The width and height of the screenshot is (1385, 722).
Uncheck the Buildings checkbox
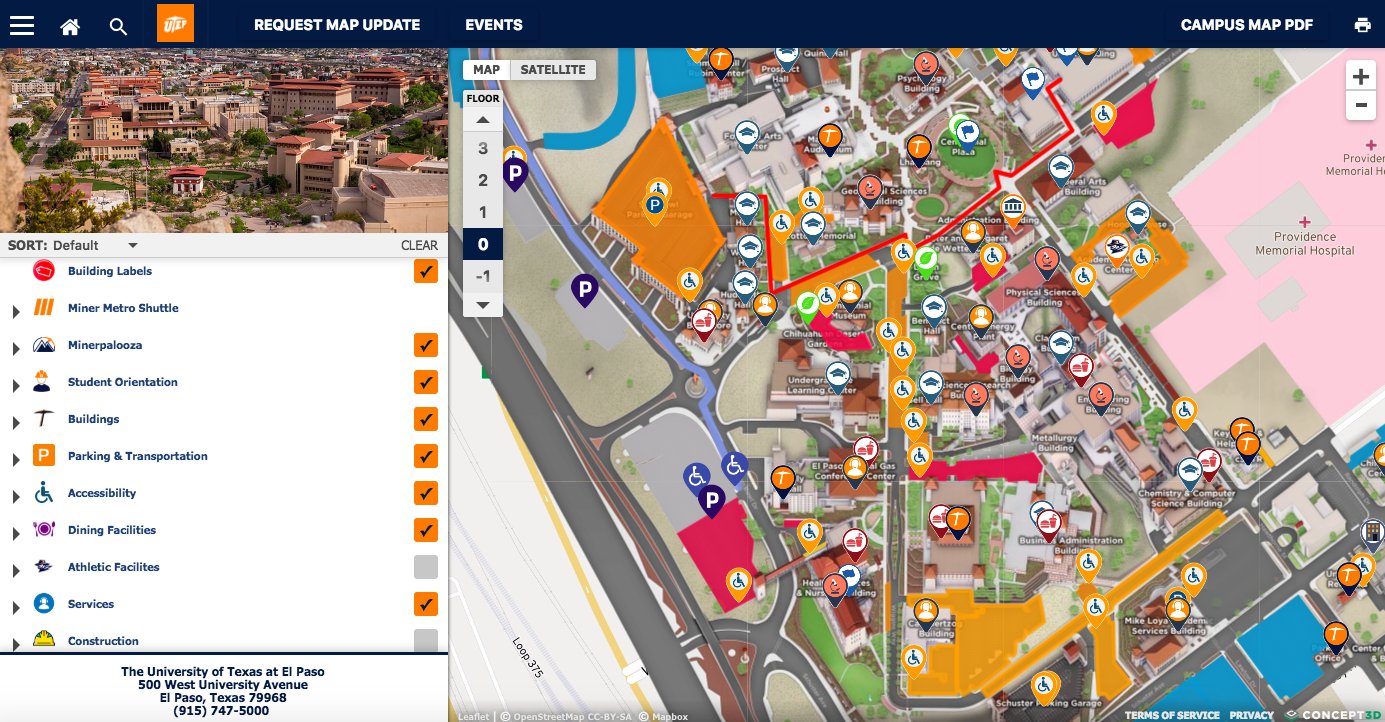pyautogui.click(x=426, y=419)
